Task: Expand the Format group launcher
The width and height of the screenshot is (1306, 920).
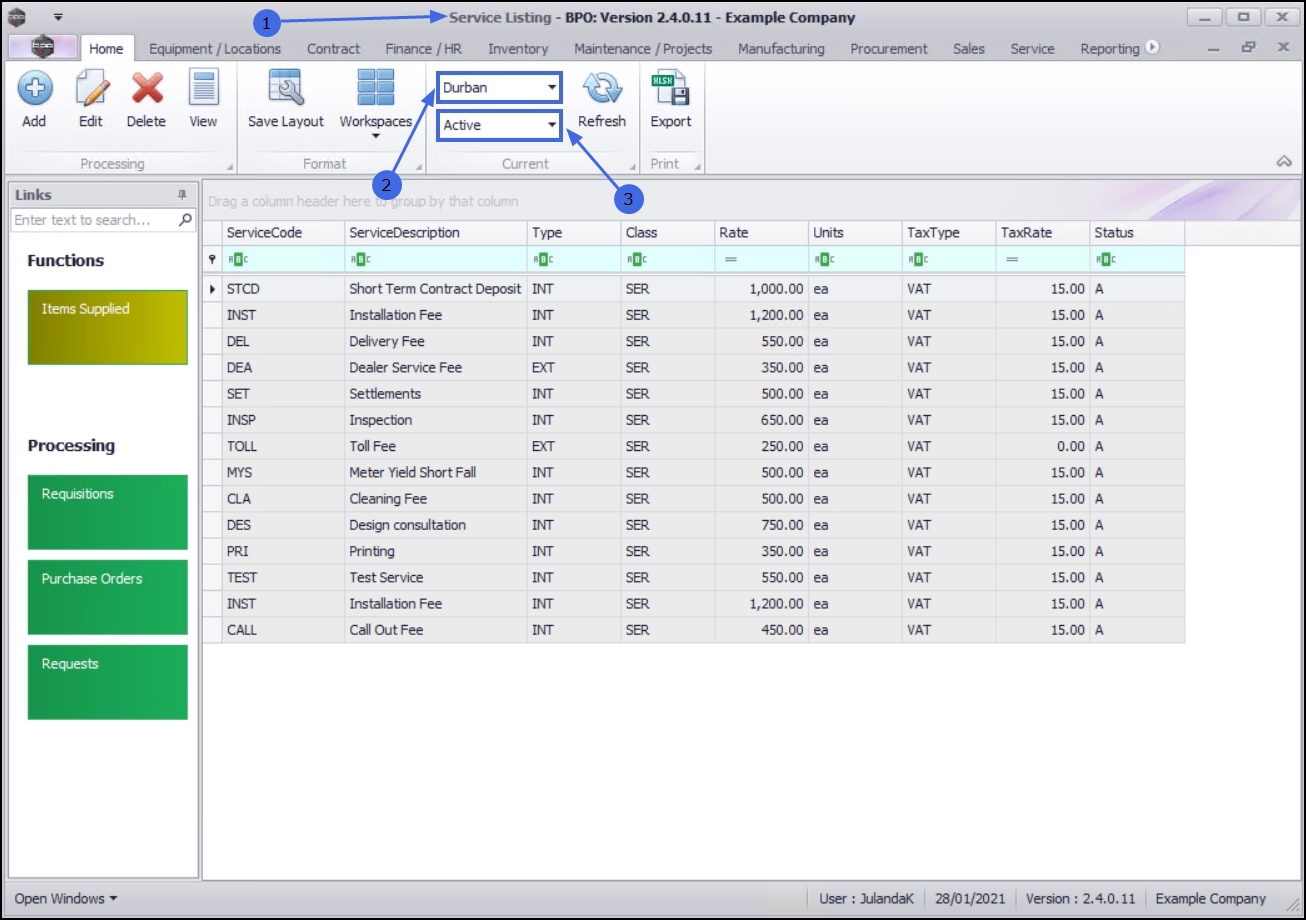Action: pyautogui.click(x=418, y=167)
